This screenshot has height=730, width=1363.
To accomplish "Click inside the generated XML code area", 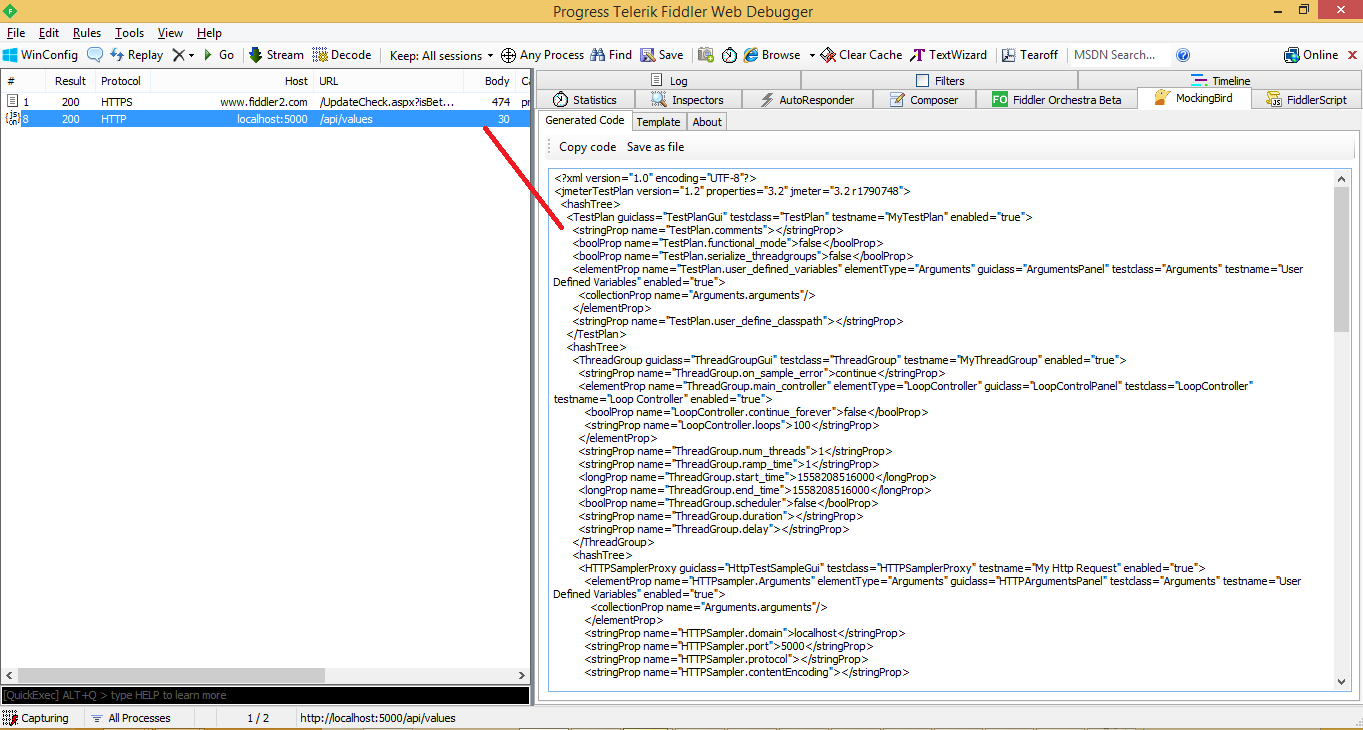I will 940,430.
